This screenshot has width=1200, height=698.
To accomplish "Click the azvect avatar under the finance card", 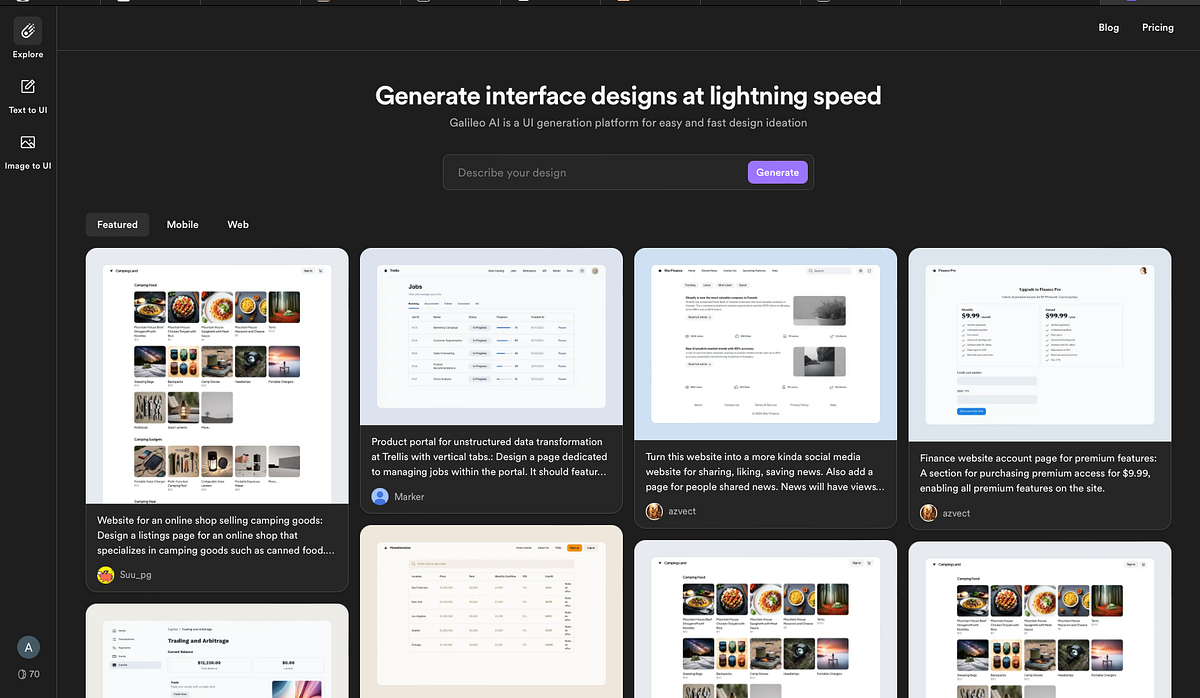I will [929, 513].
